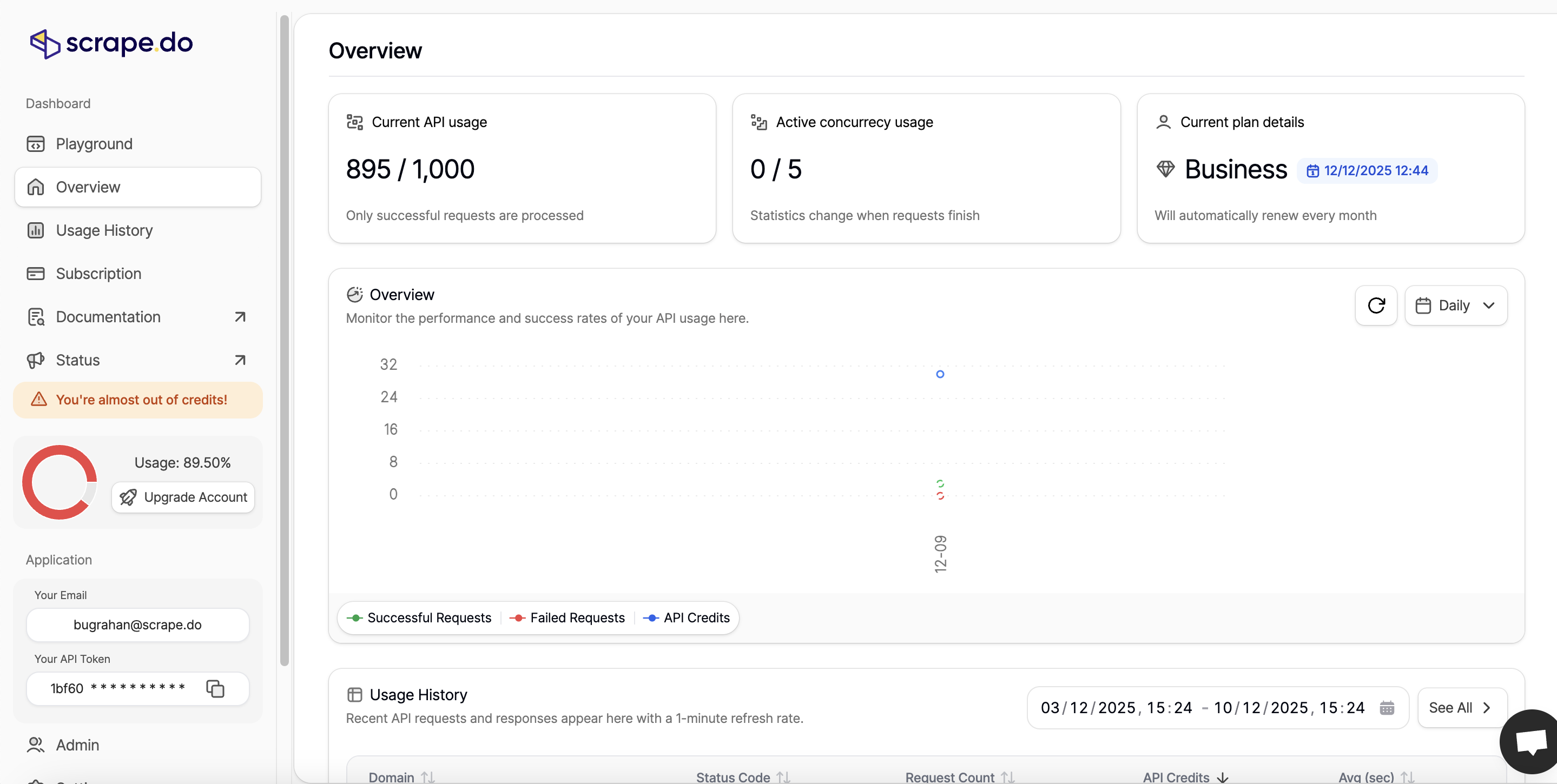Click the Upgrade Account button
The image size is (1557, 784).
click(x=183, y=497)
